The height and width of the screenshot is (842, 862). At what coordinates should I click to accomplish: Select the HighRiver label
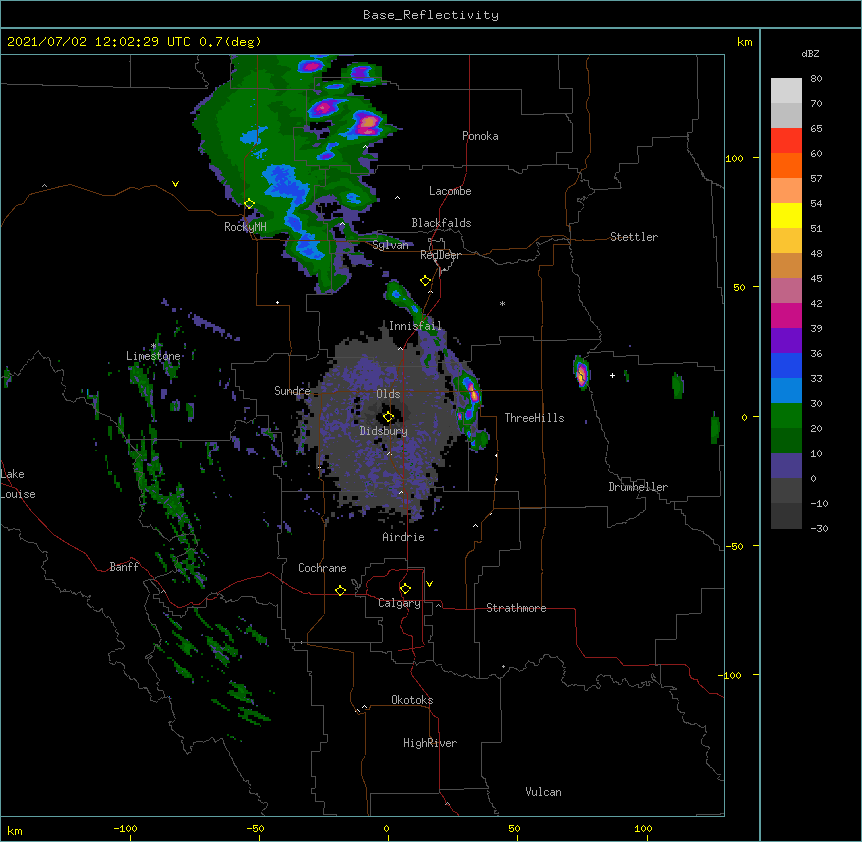pos(430,743)
